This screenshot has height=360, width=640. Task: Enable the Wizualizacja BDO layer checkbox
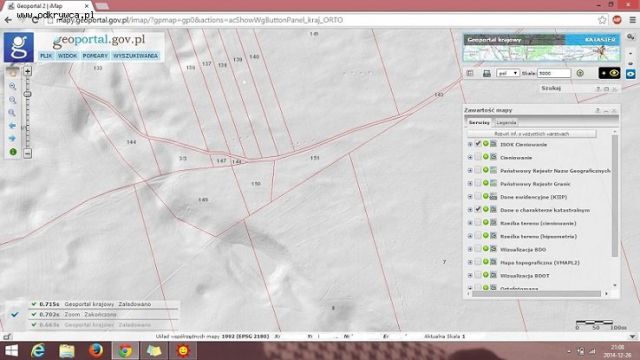click(x=478, y=249)
